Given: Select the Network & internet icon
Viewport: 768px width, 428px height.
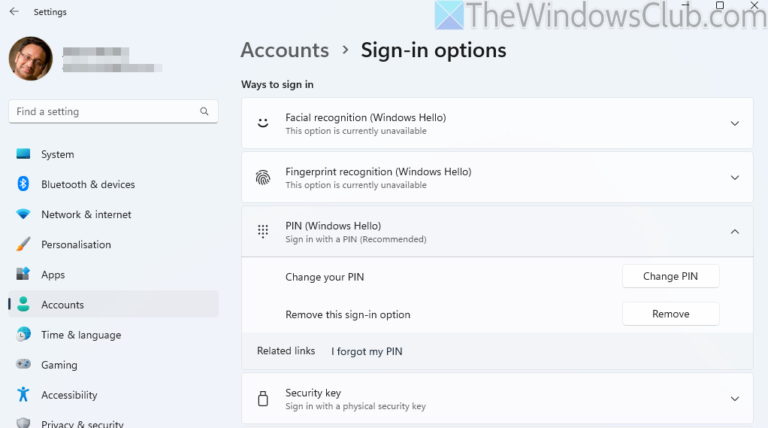Looking at the screenshot, I should coord(23,214).
